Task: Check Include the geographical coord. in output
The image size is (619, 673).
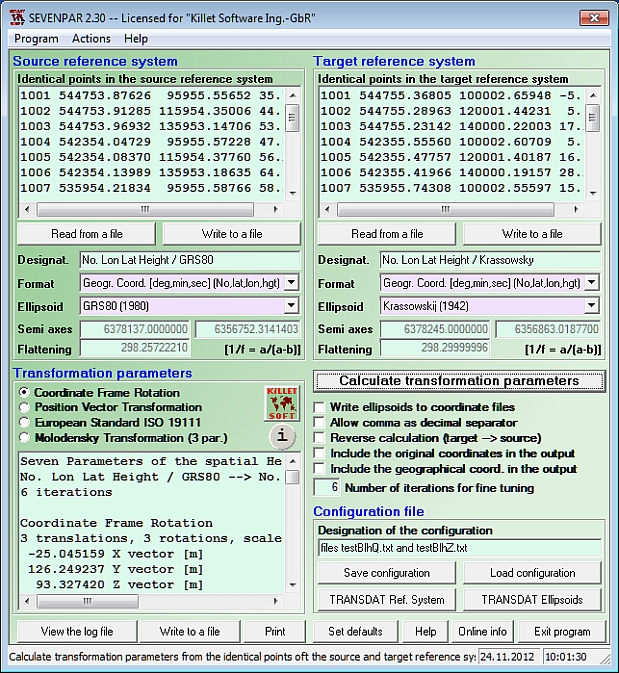Action: click(x=319, y=469)
